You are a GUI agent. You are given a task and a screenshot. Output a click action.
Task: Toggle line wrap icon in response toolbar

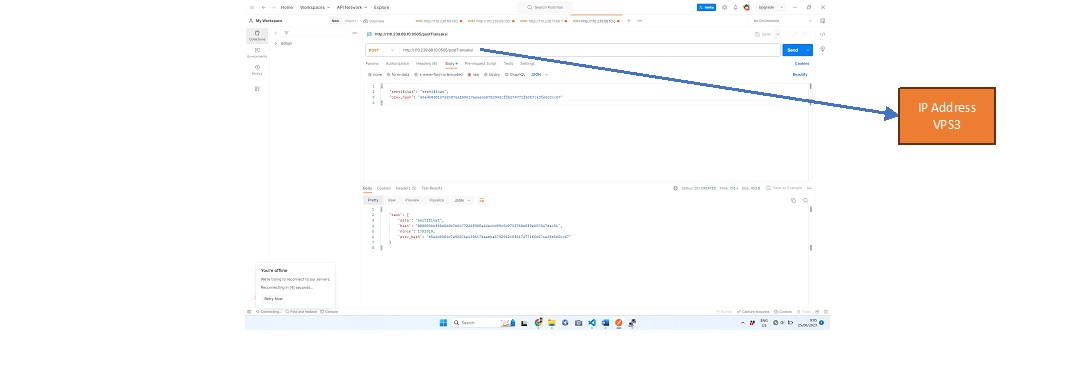point(482,200)
